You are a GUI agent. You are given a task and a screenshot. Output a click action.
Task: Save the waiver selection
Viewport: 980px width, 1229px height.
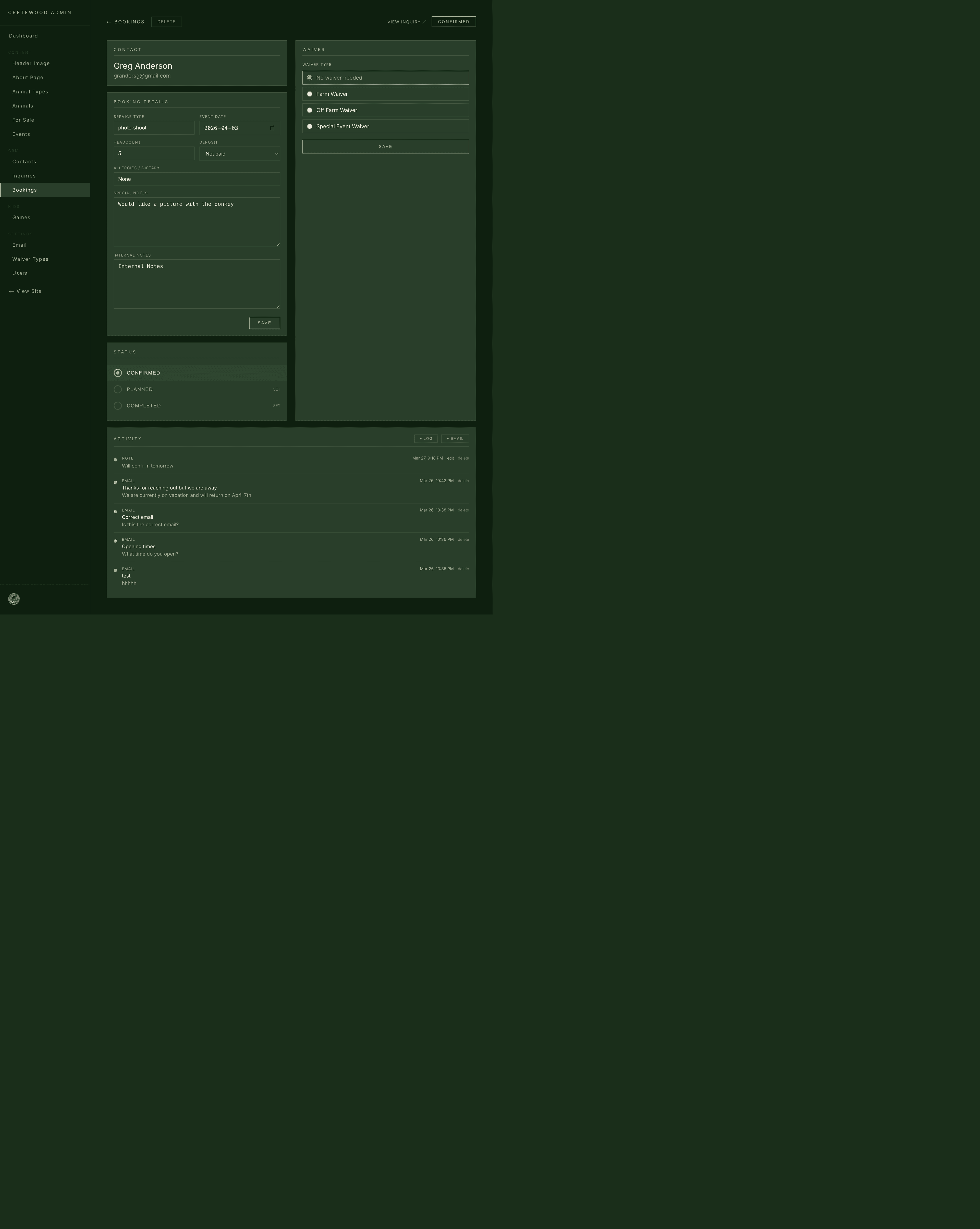click(385, 147)
